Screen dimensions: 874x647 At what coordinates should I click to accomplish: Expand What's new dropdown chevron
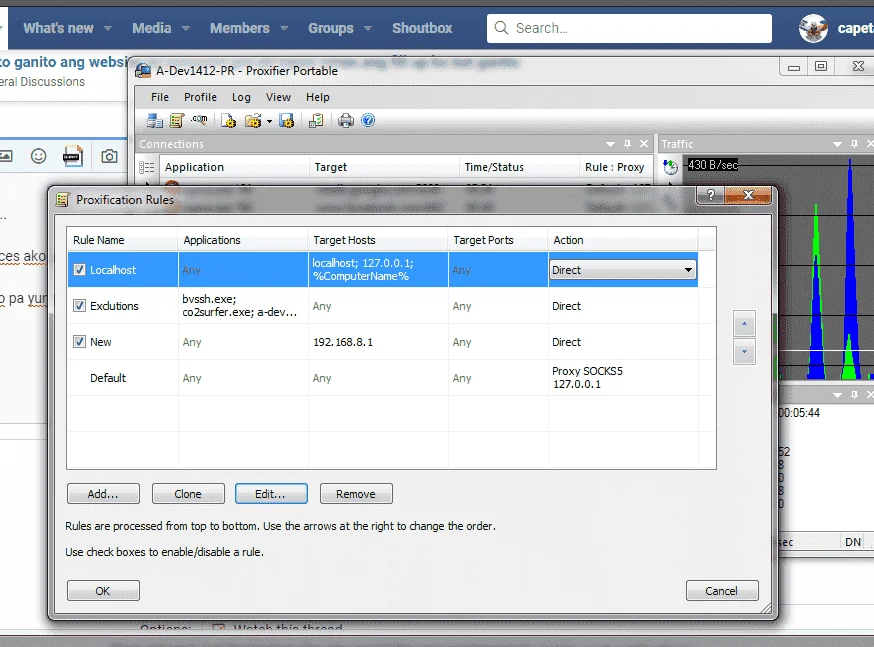pyautogui.click(x=108, y=28)
